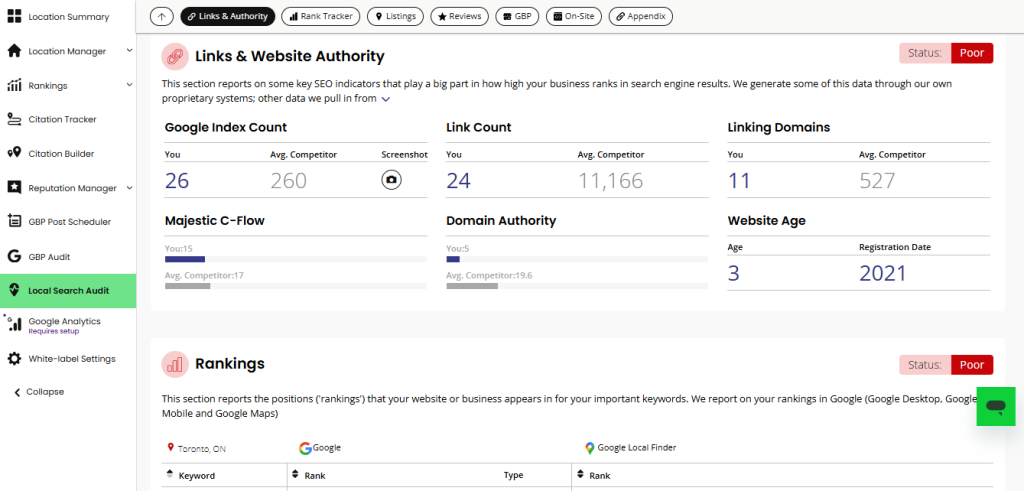Open Citation Tracker page
The image size is (1024, 491).
(x=63, y=119)
